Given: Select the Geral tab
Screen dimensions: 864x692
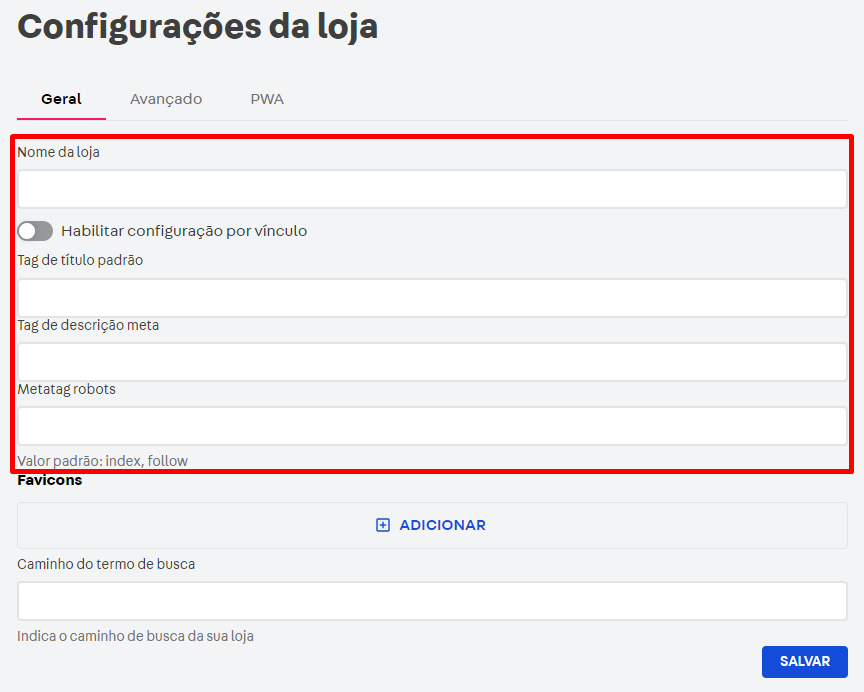Looking at the screenshot, I should [60, 99].
